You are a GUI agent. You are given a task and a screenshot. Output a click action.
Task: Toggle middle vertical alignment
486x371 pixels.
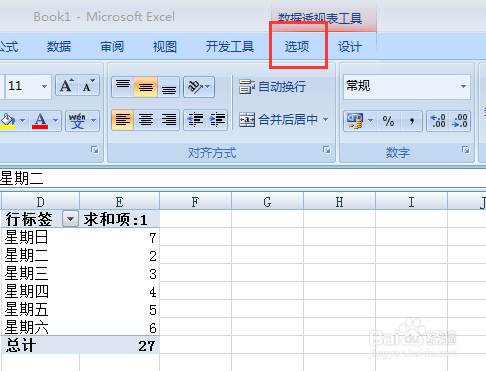[x=146, y=87]
